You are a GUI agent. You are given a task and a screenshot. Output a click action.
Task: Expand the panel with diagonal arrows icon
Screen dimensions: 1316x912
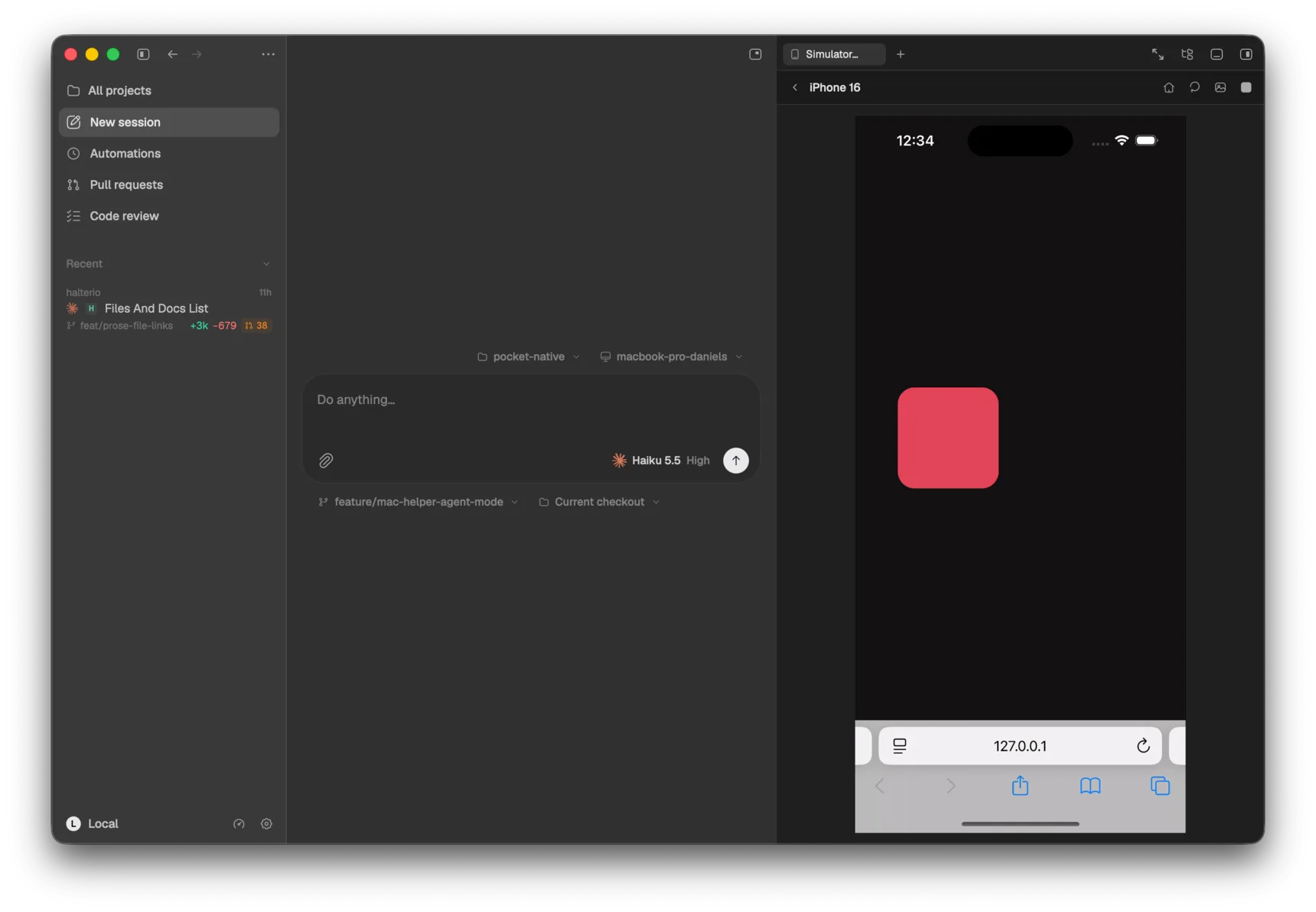1158,54
